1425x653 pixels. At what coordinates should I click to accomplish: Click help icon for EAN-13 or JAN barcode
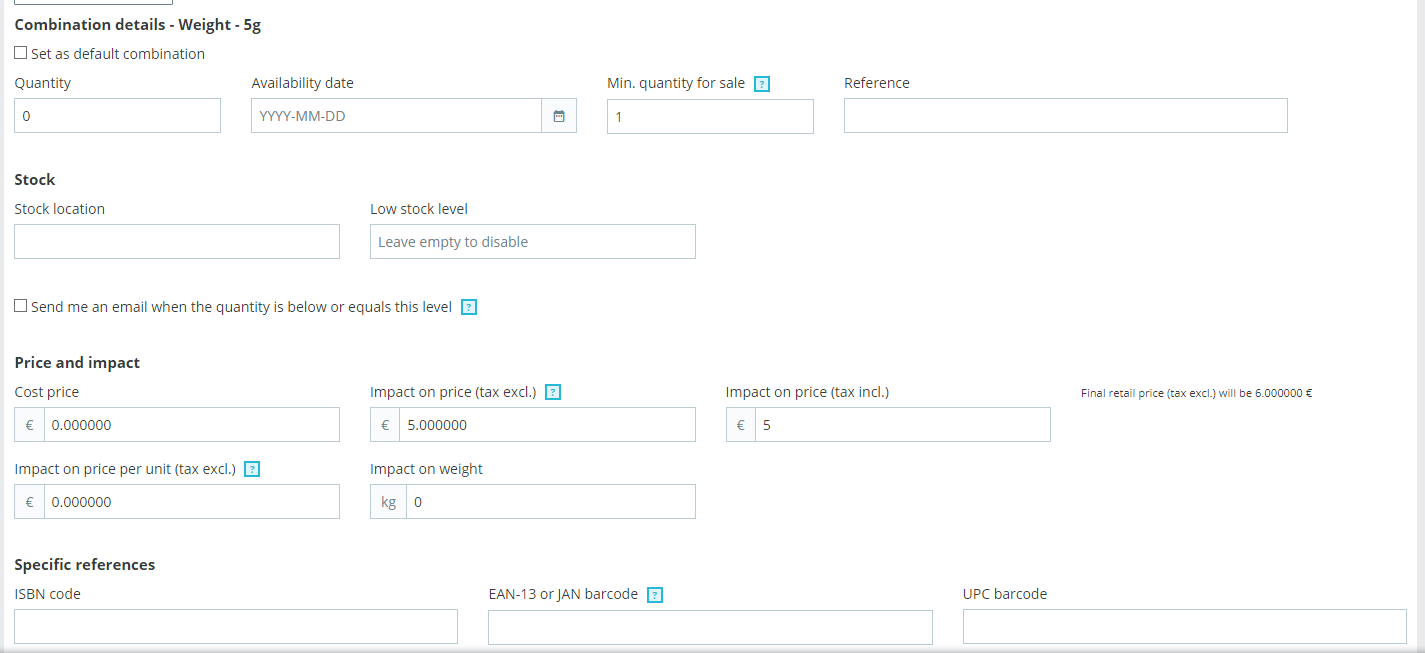point(655,595)
